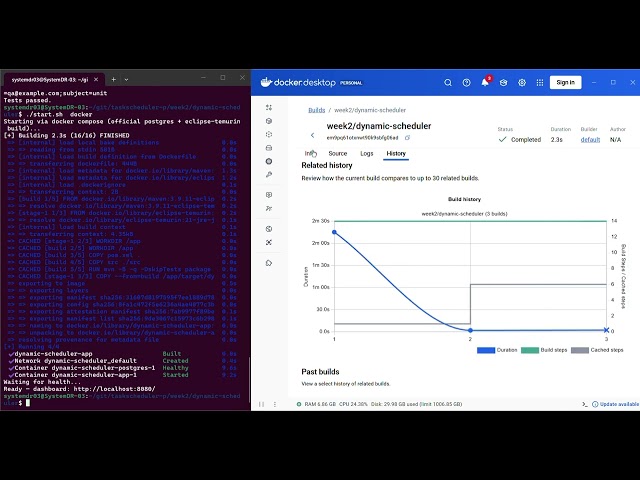Maximize the terminal window
The height and width of the screenshot is (480, 640).
tap(223, 78)
